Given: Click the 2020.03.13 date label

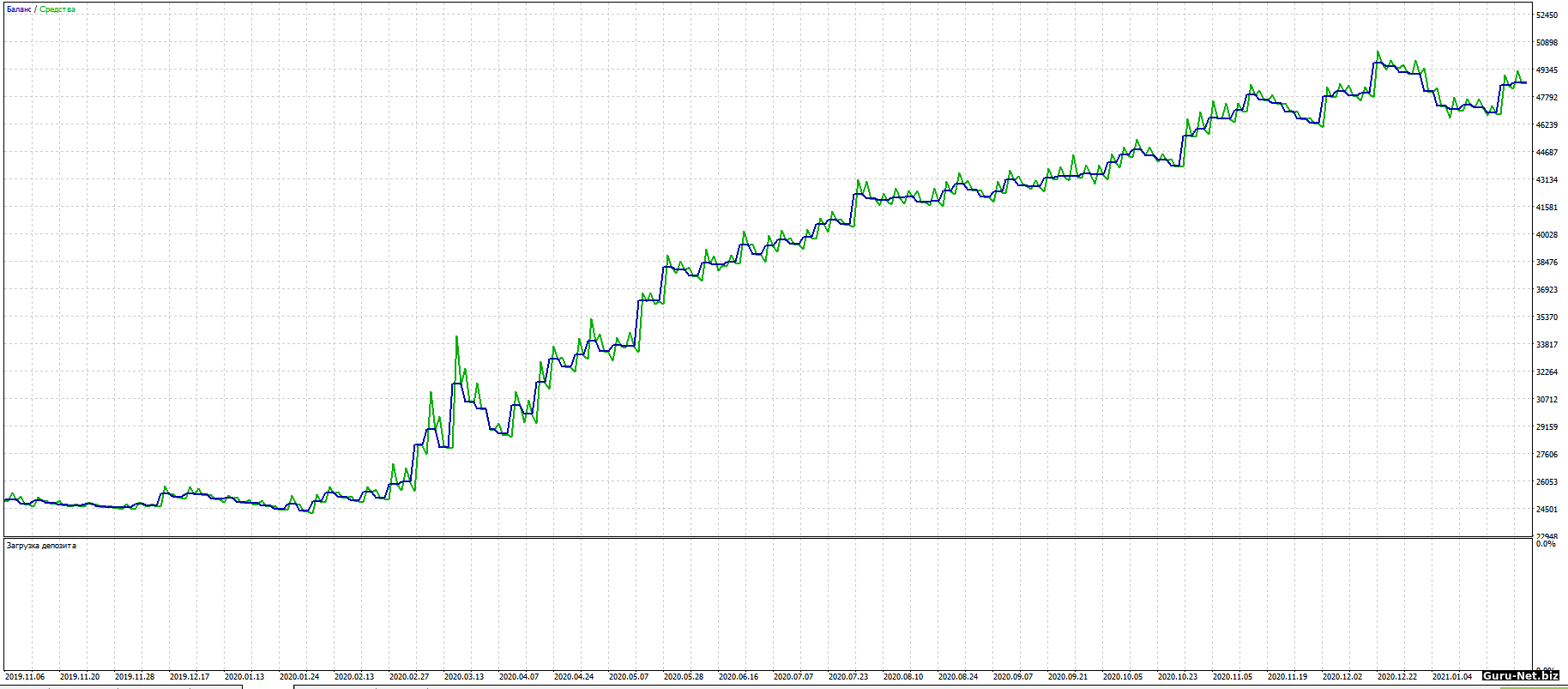Looking at the screenshot, I should (x=464, y=677).
